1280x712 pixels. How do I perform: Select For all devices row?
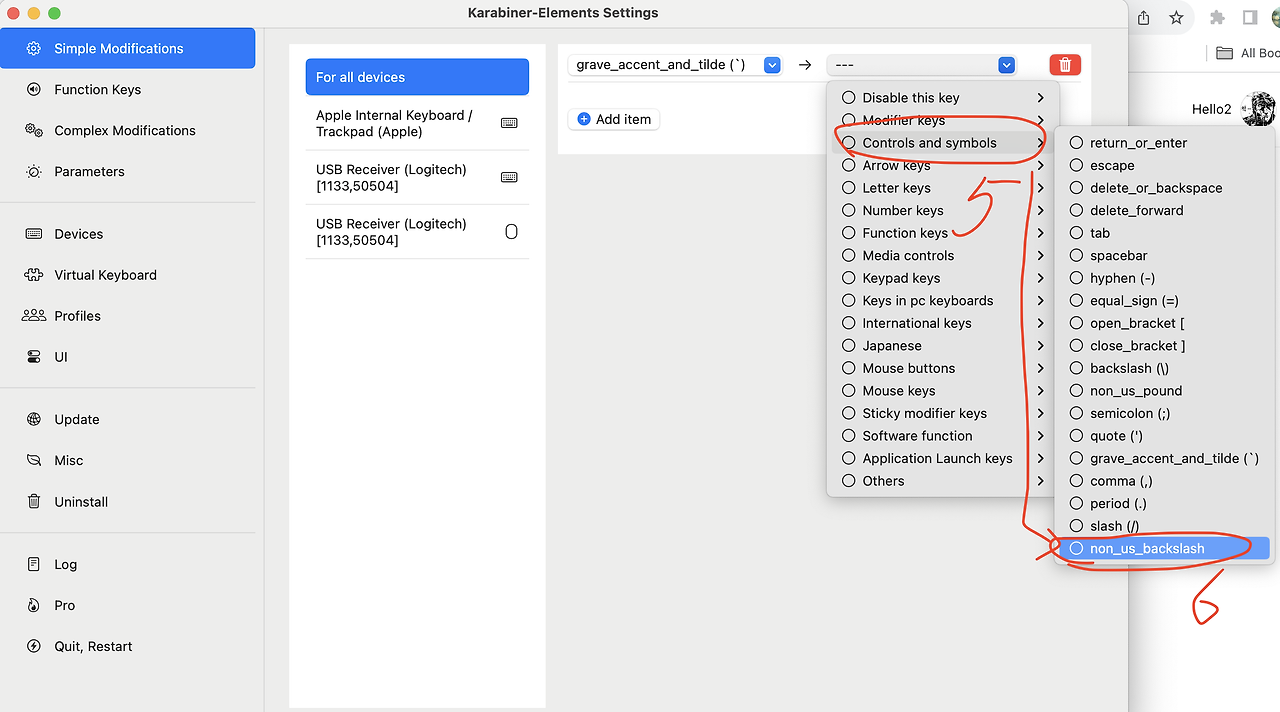pyautogui.click(x=417, y=77)
